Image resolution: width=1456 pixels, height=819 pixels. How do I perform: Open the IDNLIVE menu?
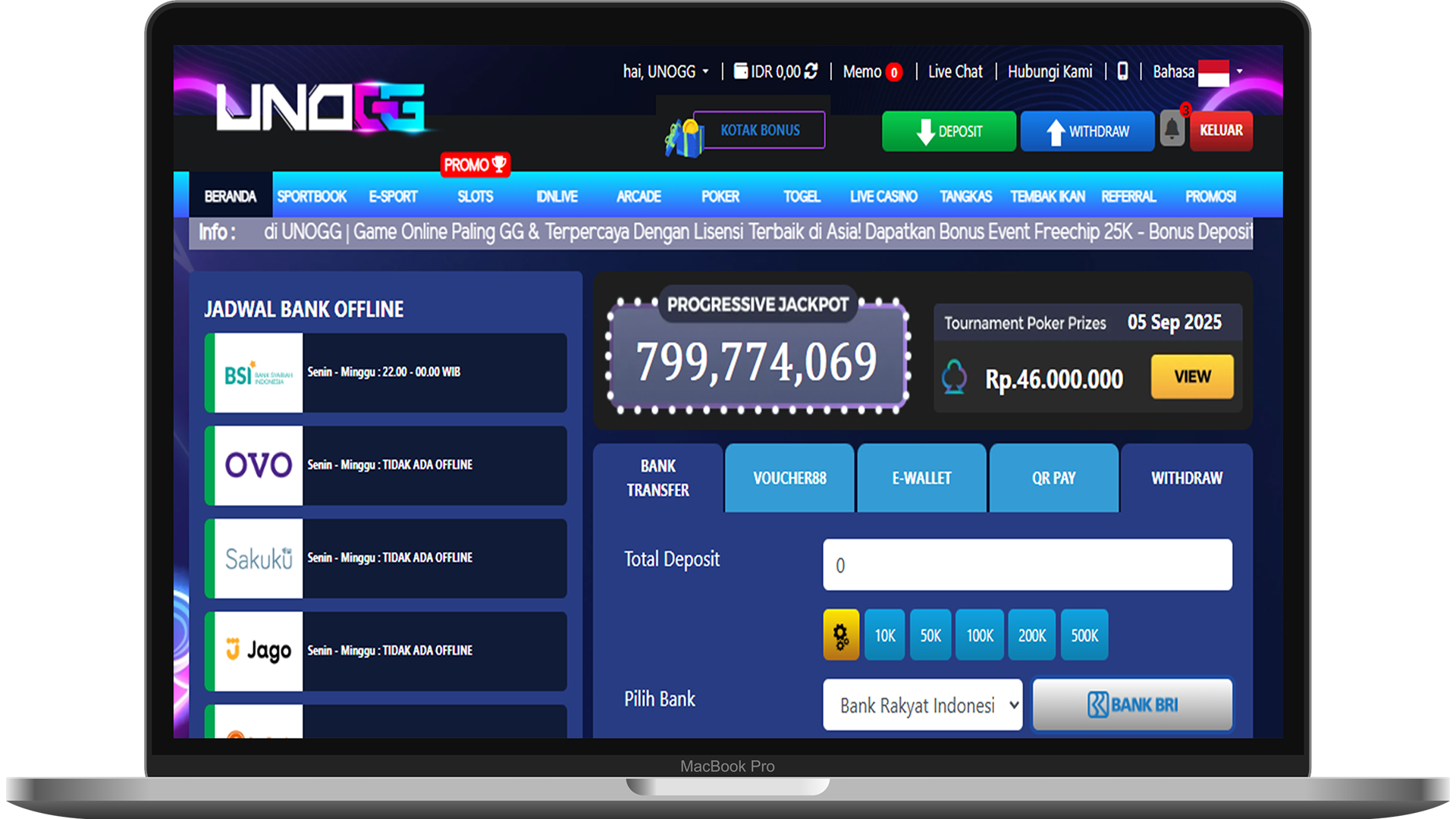coord(557,196)
